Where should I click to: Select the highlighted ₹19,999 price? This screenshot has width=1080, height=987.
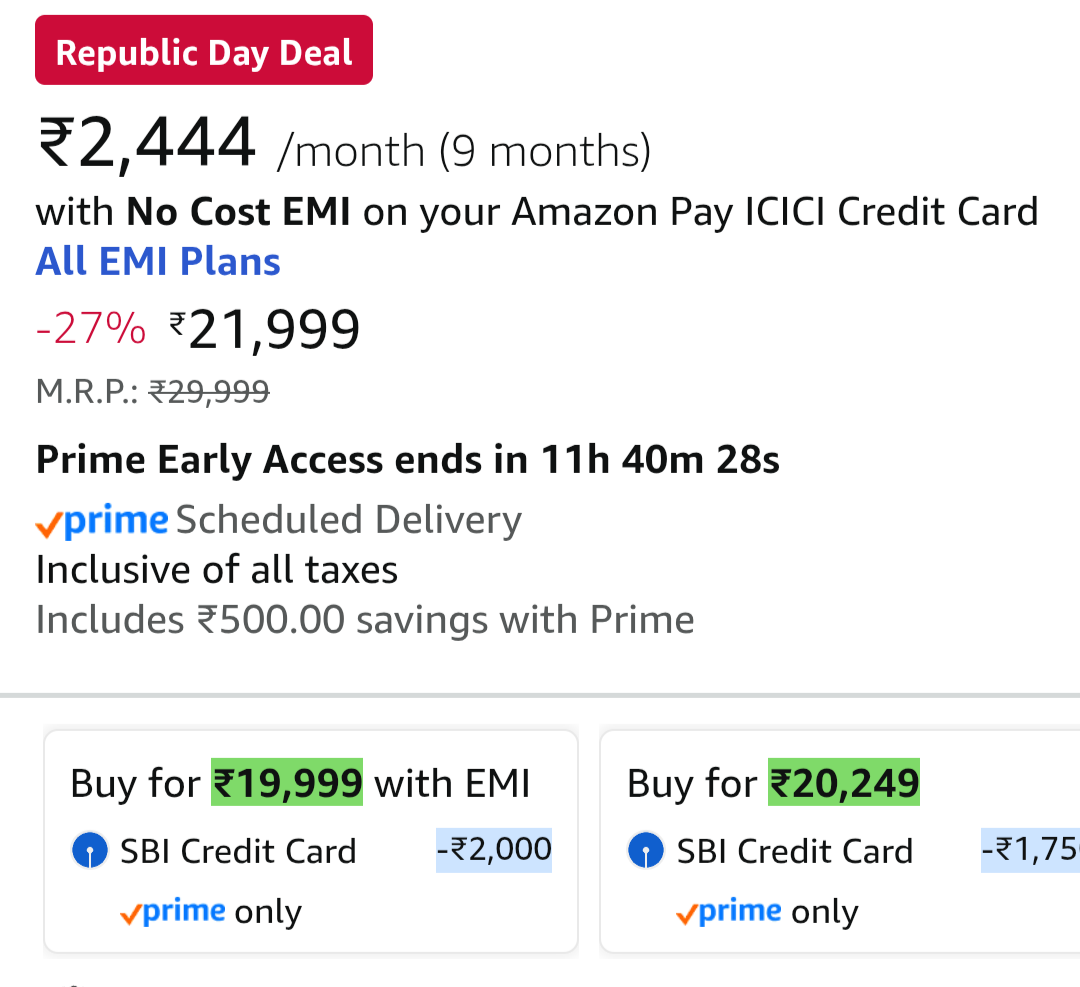point(287,783)
